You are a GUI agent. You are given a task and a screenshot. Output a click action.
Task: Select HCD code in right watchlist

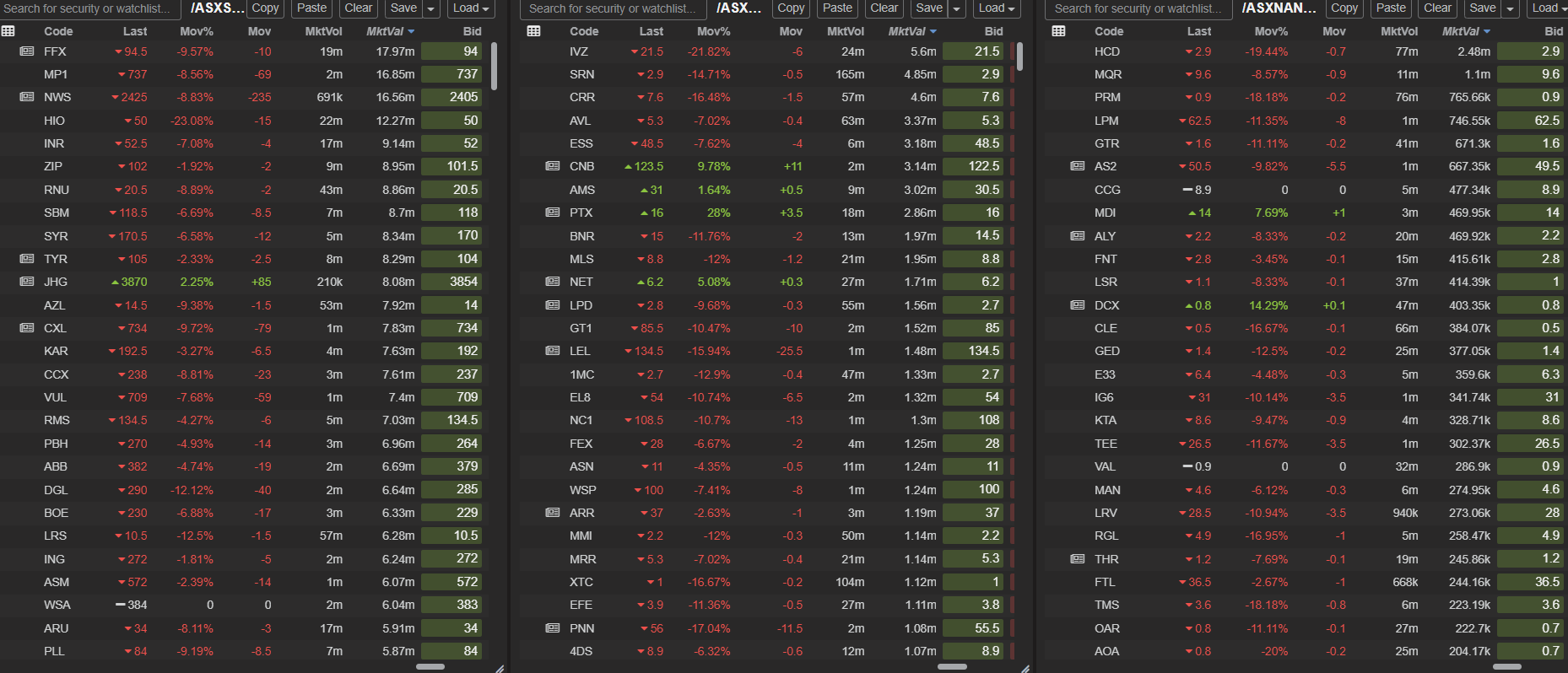(x=1107, y=51)
